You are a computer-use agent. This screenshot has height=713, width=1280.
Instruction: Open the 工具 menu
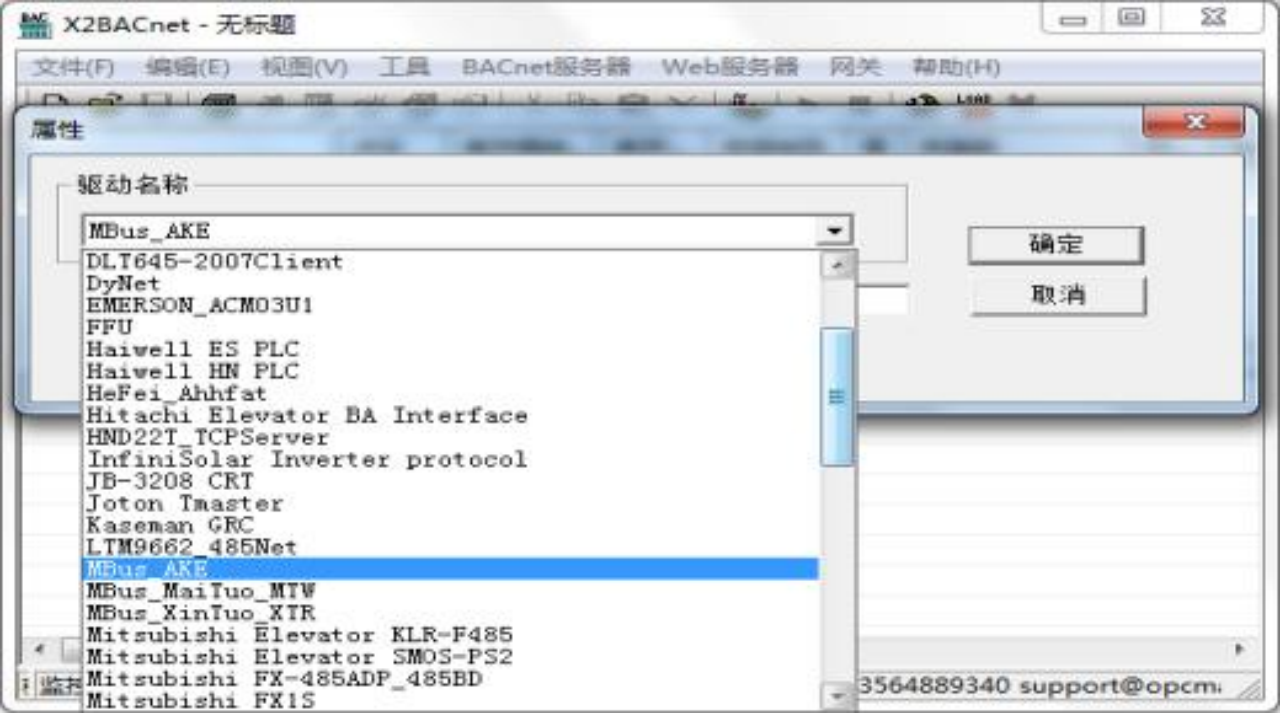(404, 67)
